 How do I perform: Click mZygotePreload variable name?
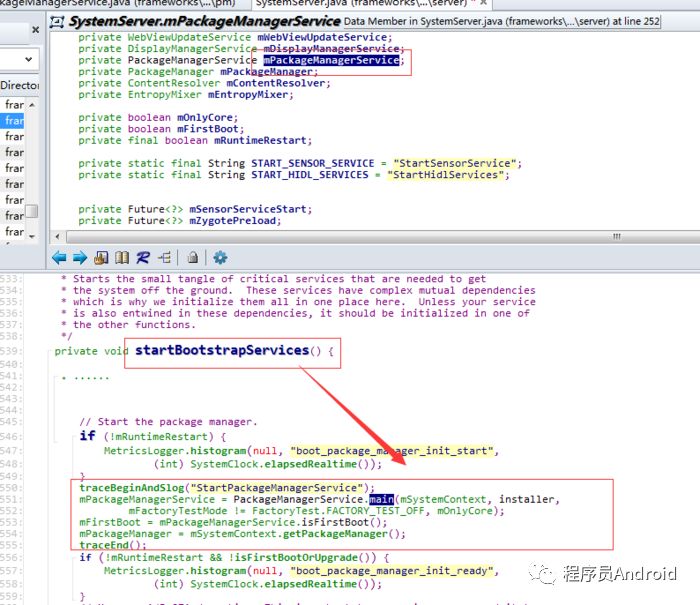pyautogui.click(x=233, y=221)
